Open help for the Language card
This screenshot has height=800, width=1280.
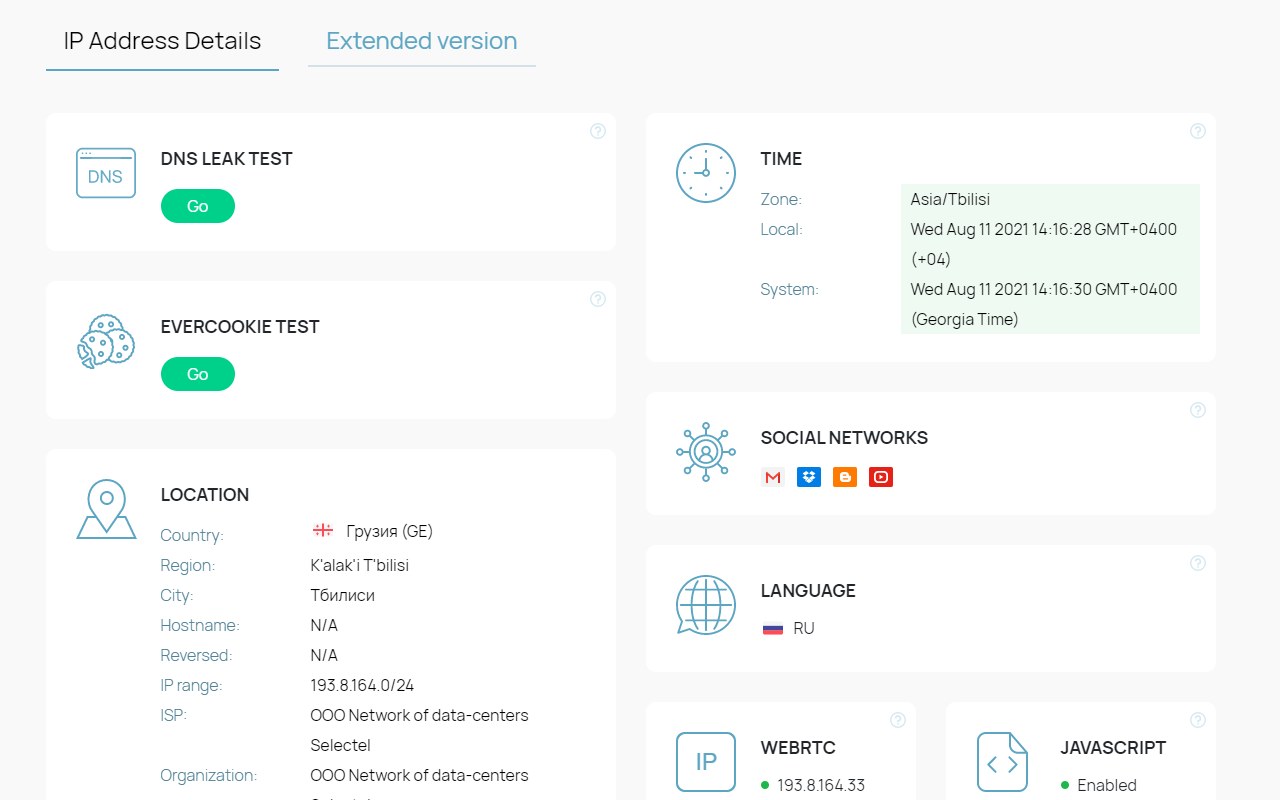click(x=1198, y=563)
